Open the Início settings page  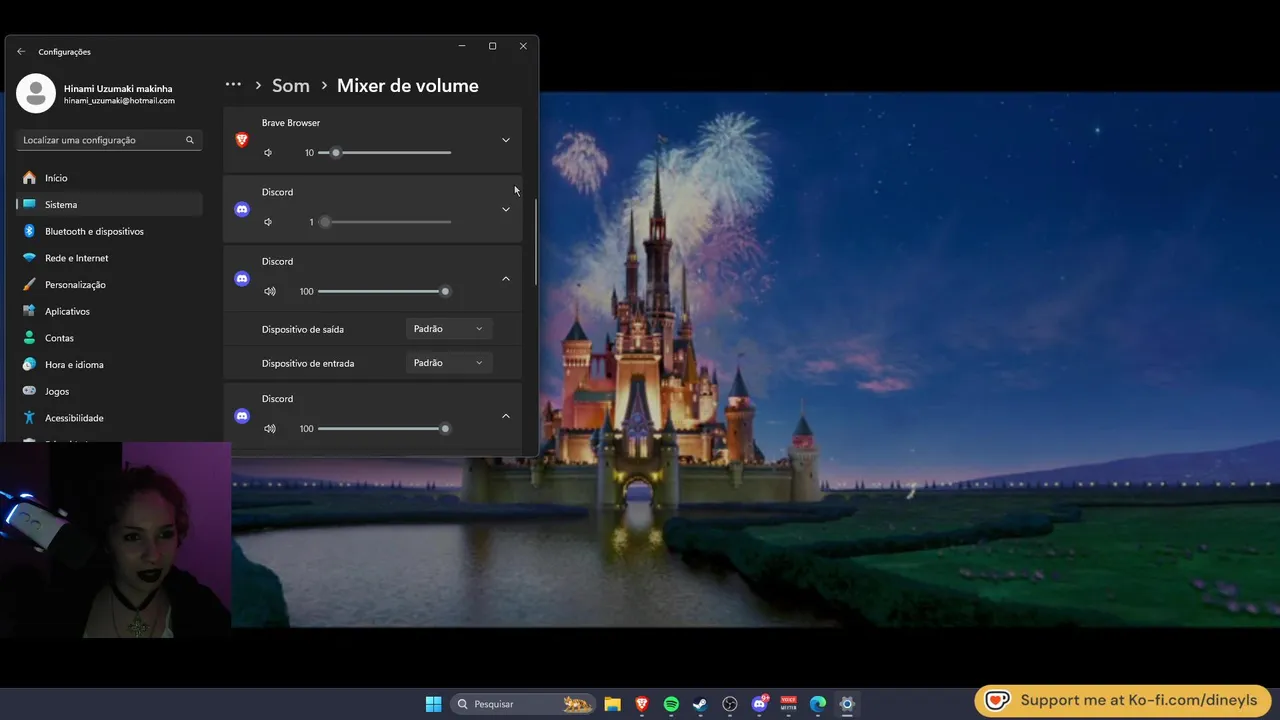coord(110,178)
